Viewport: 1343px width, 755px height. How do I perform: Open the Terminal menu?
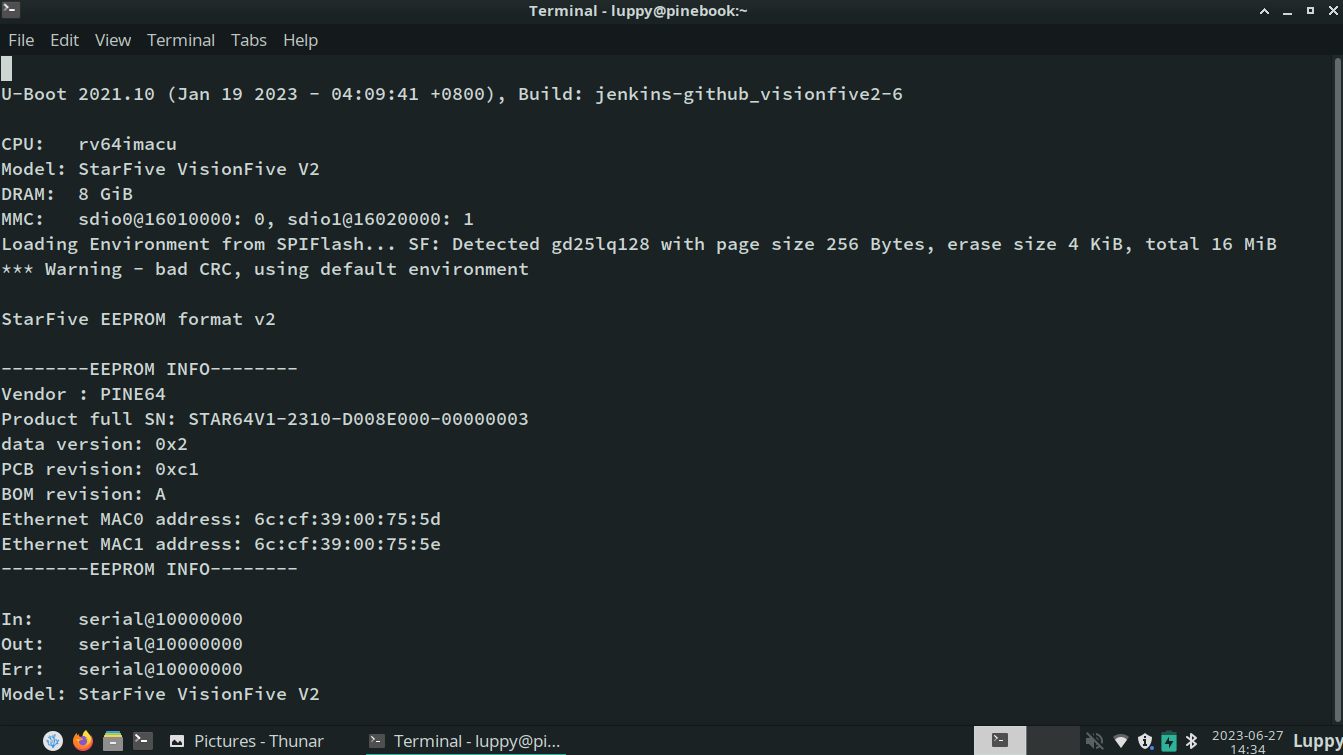pyautogui.click(x=181, y=40)
